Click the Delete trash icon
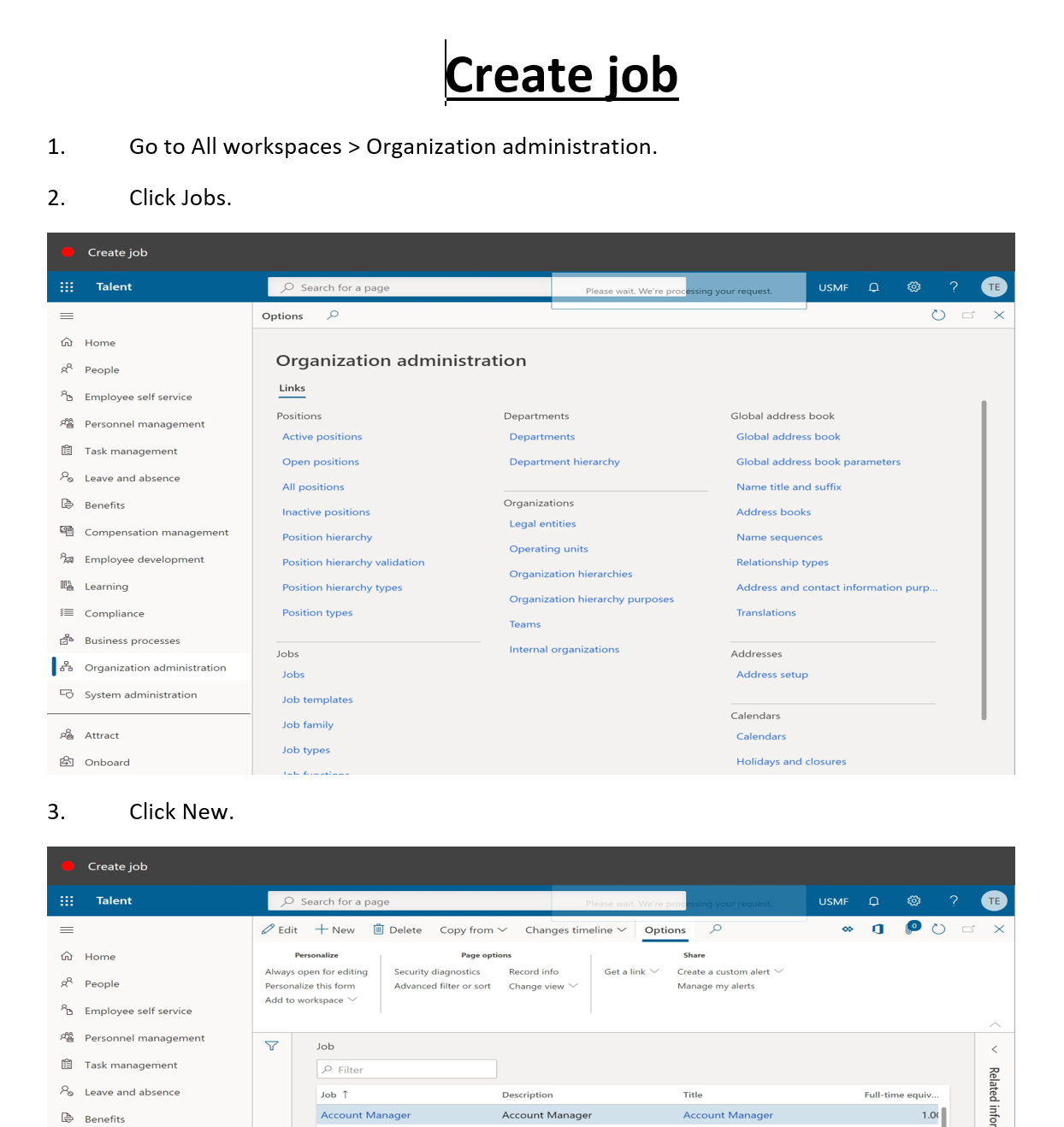 pos(397,929)
